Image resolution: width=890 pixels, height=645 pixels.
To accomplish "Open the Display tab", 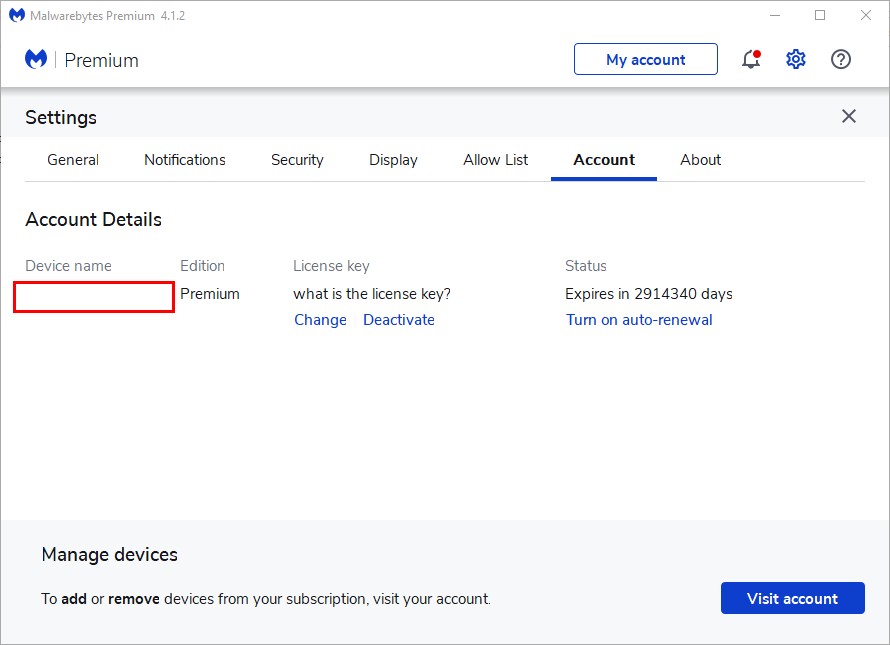I will click(x=393, y=160).
